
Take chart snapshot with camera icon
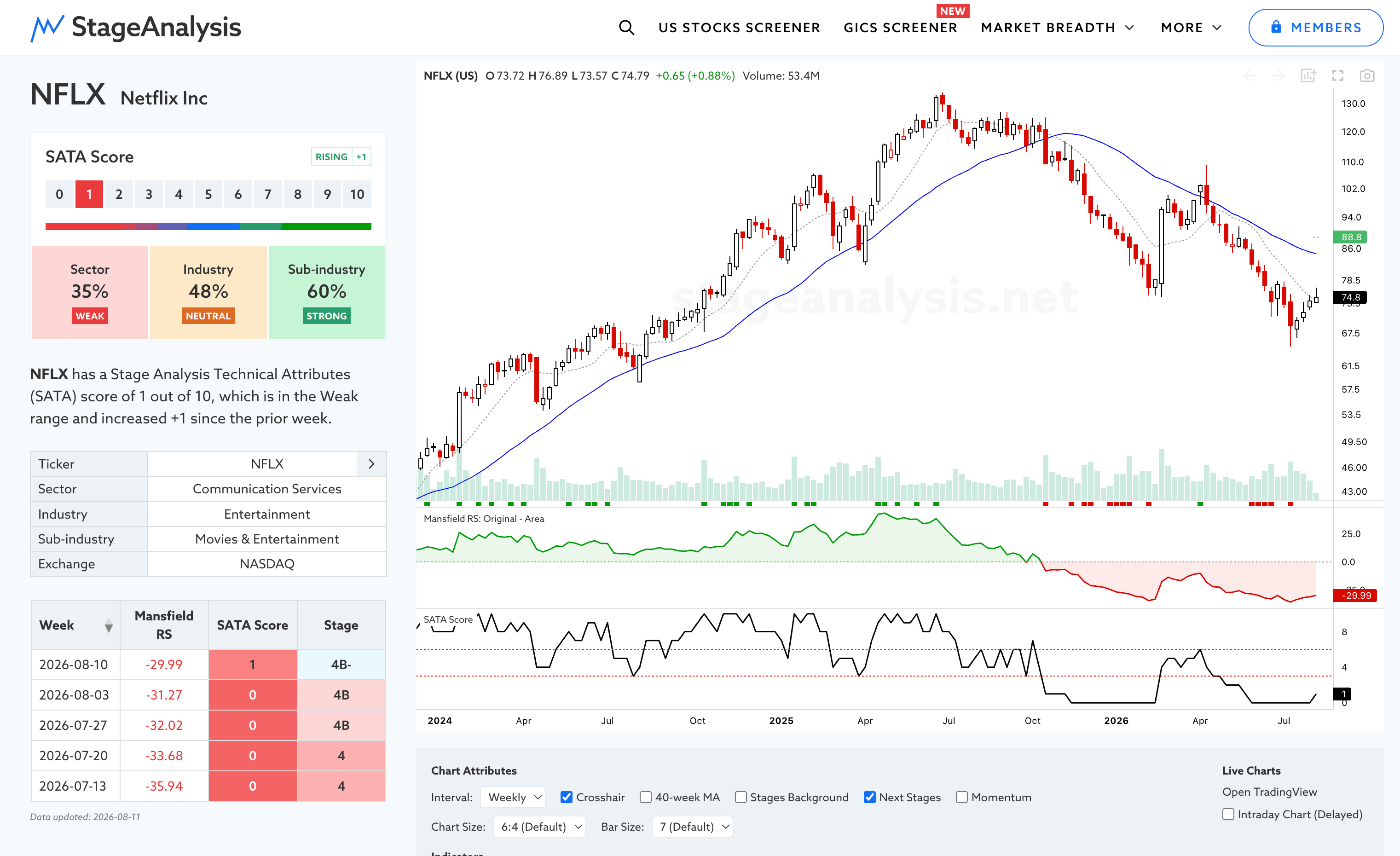[x=1367, y=75]
